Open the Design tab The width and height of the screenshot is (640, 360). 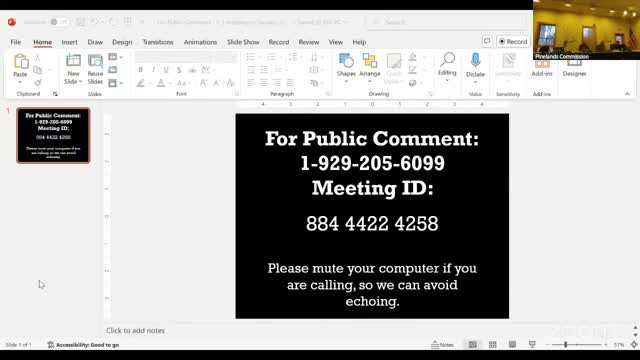[122, 42]
